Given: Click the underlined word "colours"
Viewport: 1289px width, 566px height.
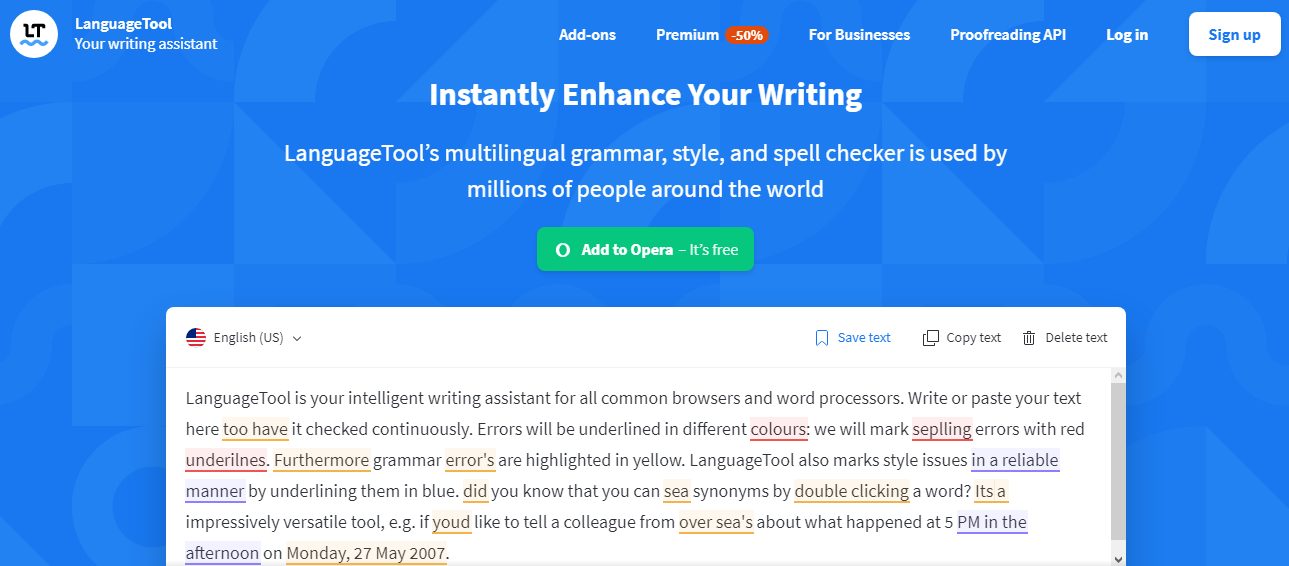Looking at the screenshot, I should coord(779,429).
